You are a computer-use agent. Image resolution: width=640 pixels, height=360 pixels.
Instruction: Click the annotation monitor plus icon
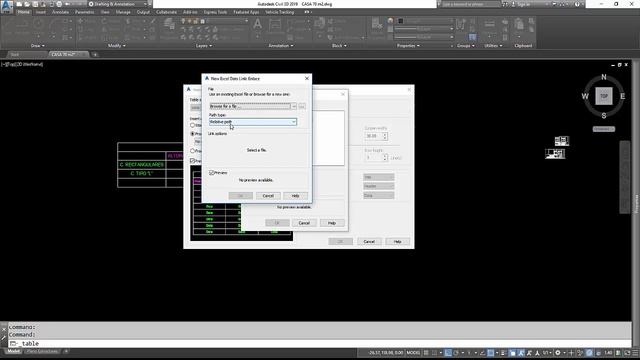[571, 353]
